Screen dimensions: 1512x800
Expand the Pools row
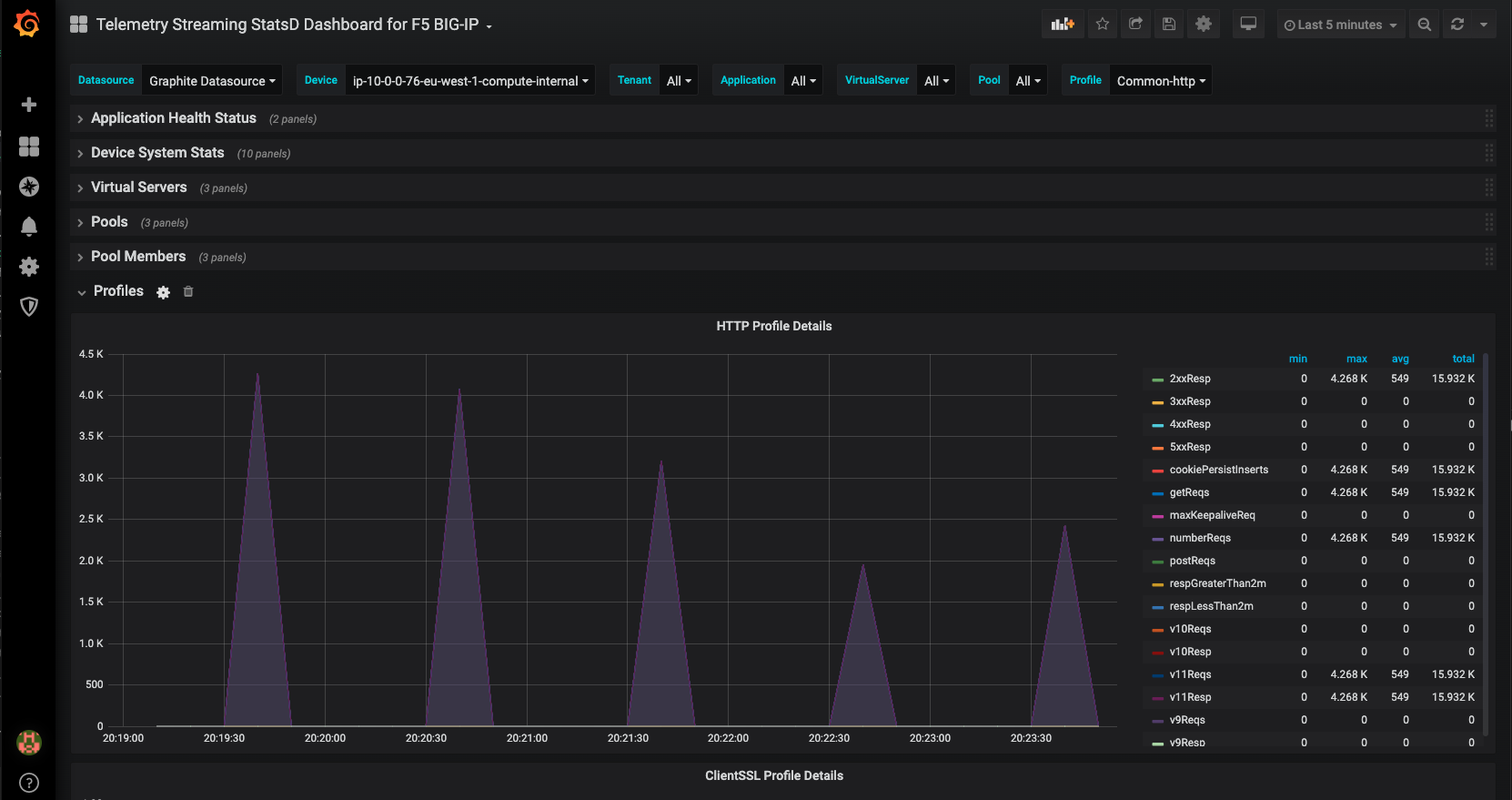tap(109, 222)
